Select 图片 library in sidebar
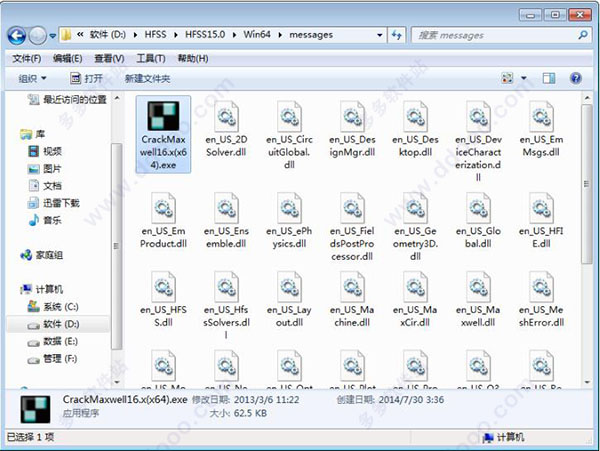 click(x=44, y=169)
